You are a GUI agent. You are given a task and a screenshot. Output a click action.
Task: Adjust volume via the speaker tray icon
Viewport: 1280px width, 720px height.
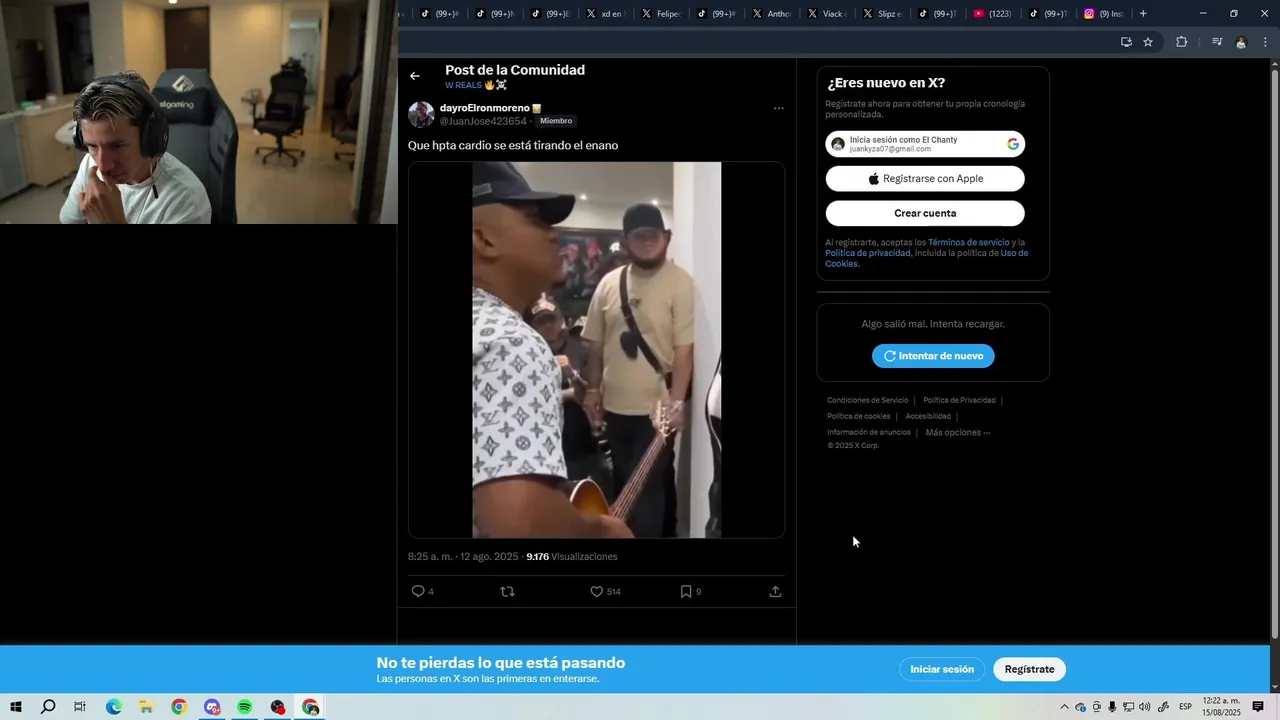[x=1145, y=707]
